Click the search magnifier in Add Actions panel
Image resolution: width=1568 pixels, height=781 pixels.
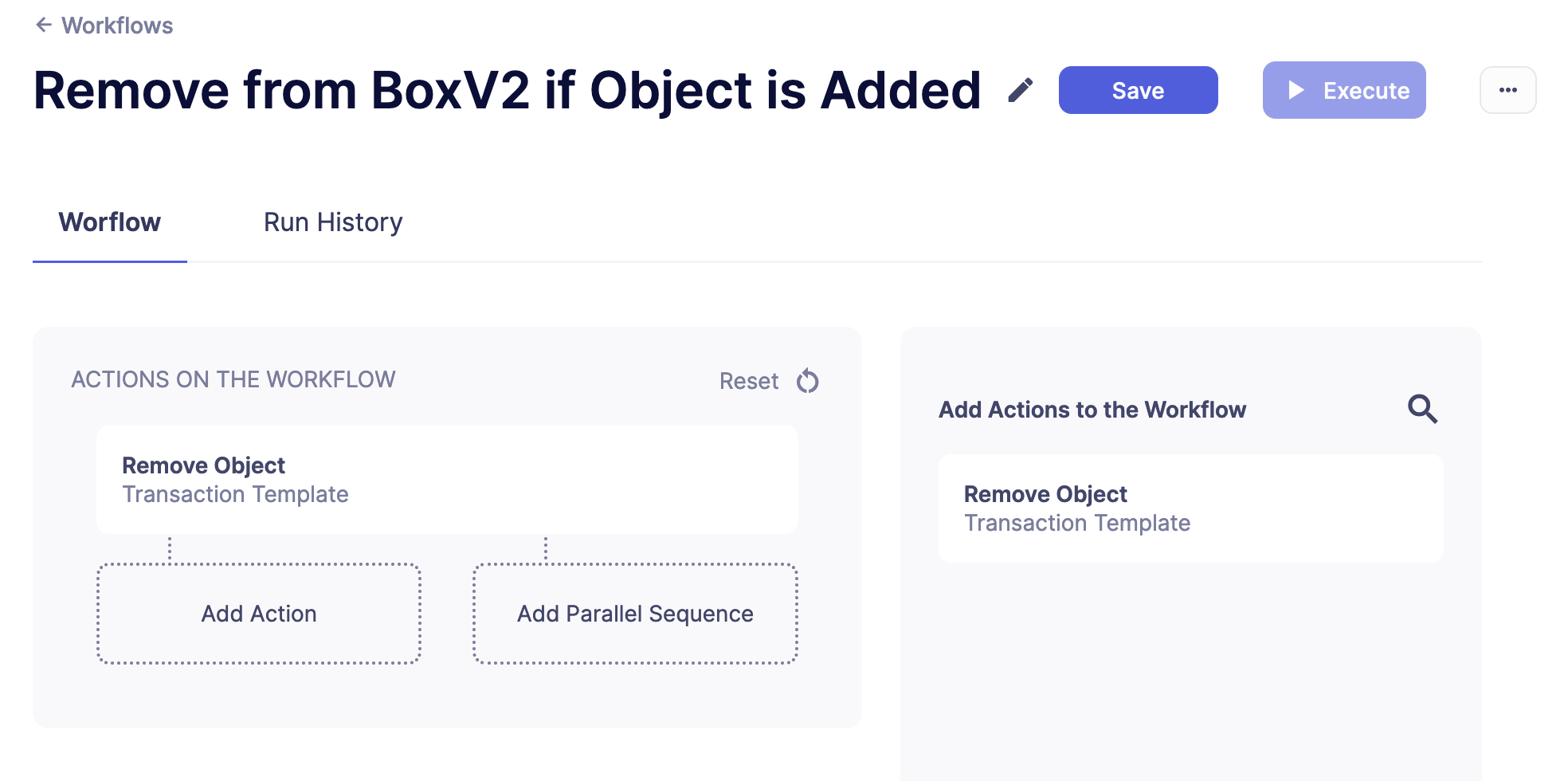[x=1424, y=409]
